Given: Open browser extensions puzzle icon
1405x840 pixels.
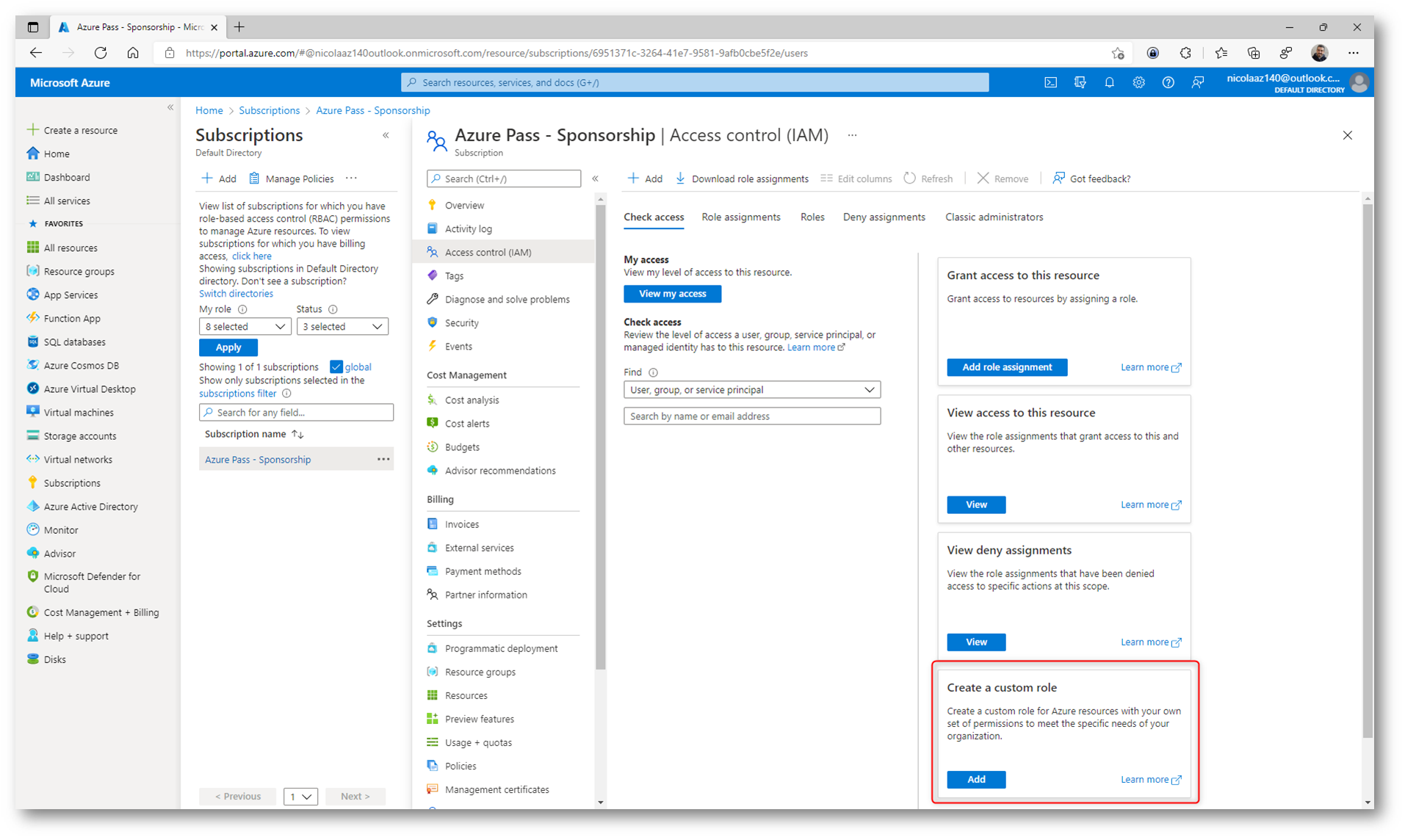Looking at the screenshot, I should pos(1185,53).
